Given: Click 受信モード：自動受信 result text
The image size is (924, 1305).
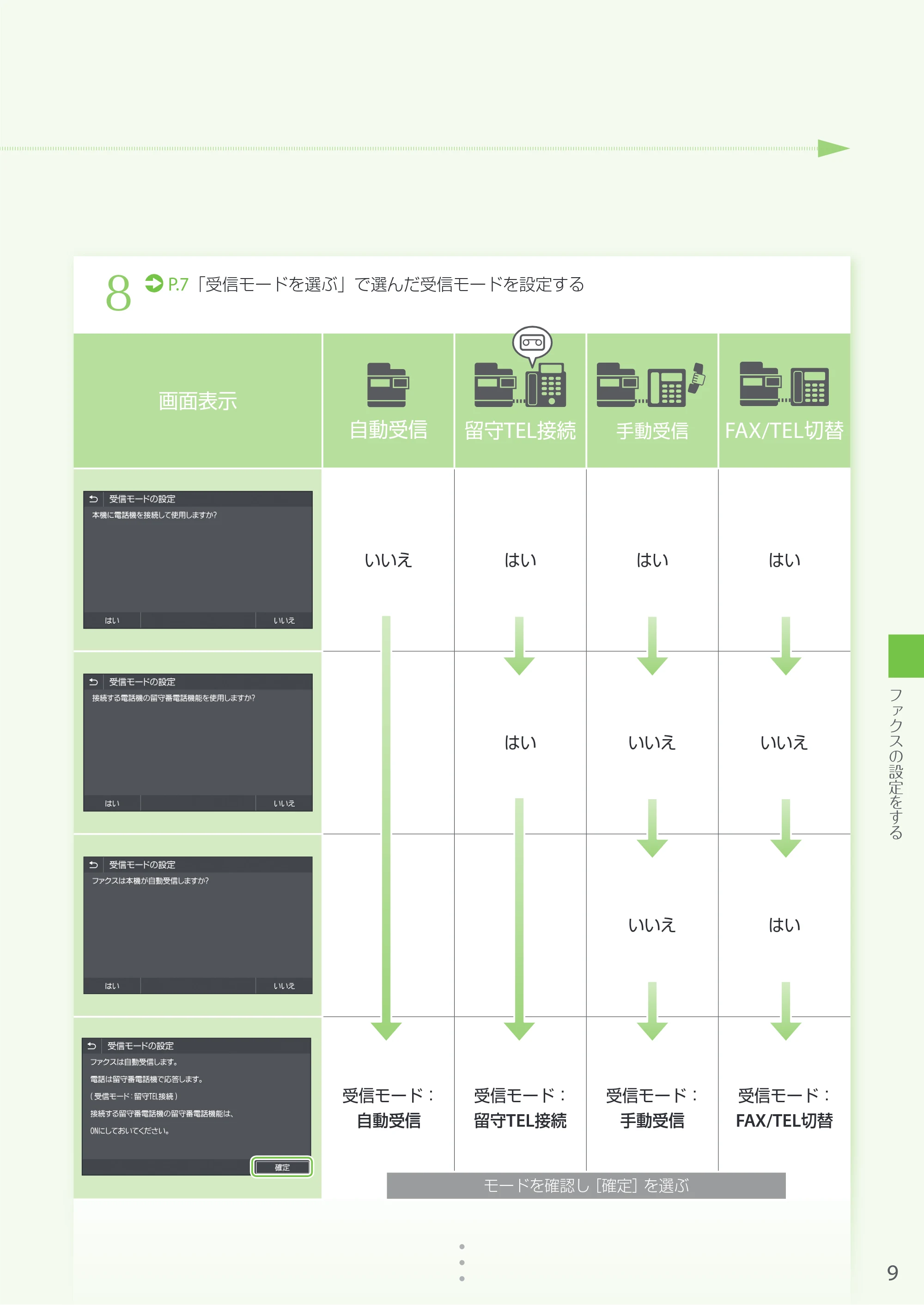Looking at the screenshot, I should point(388,1108).
